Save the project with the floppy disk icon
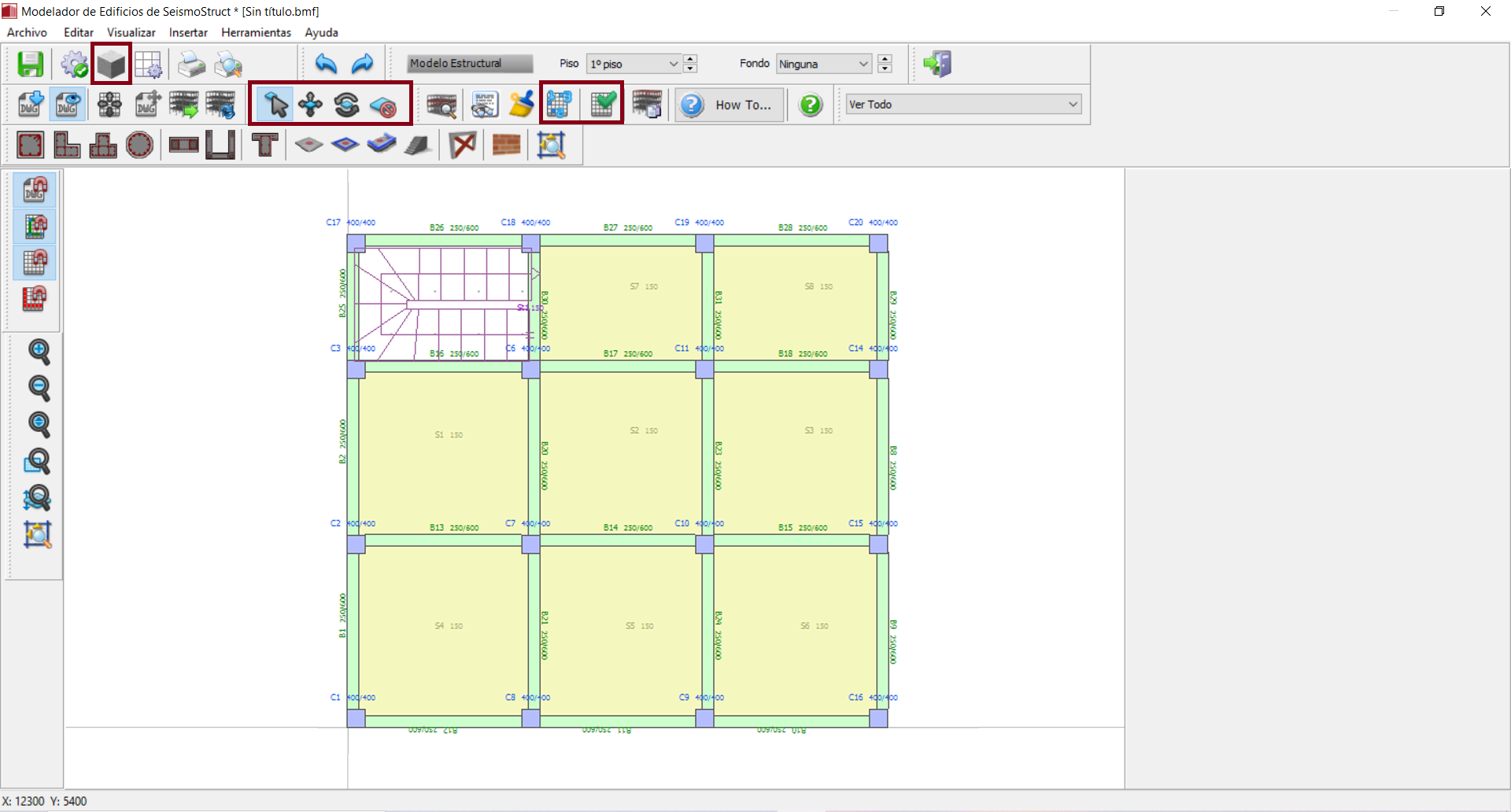Image resolution: width=1511 pixels, height=812 pixels. pos(31,64)
